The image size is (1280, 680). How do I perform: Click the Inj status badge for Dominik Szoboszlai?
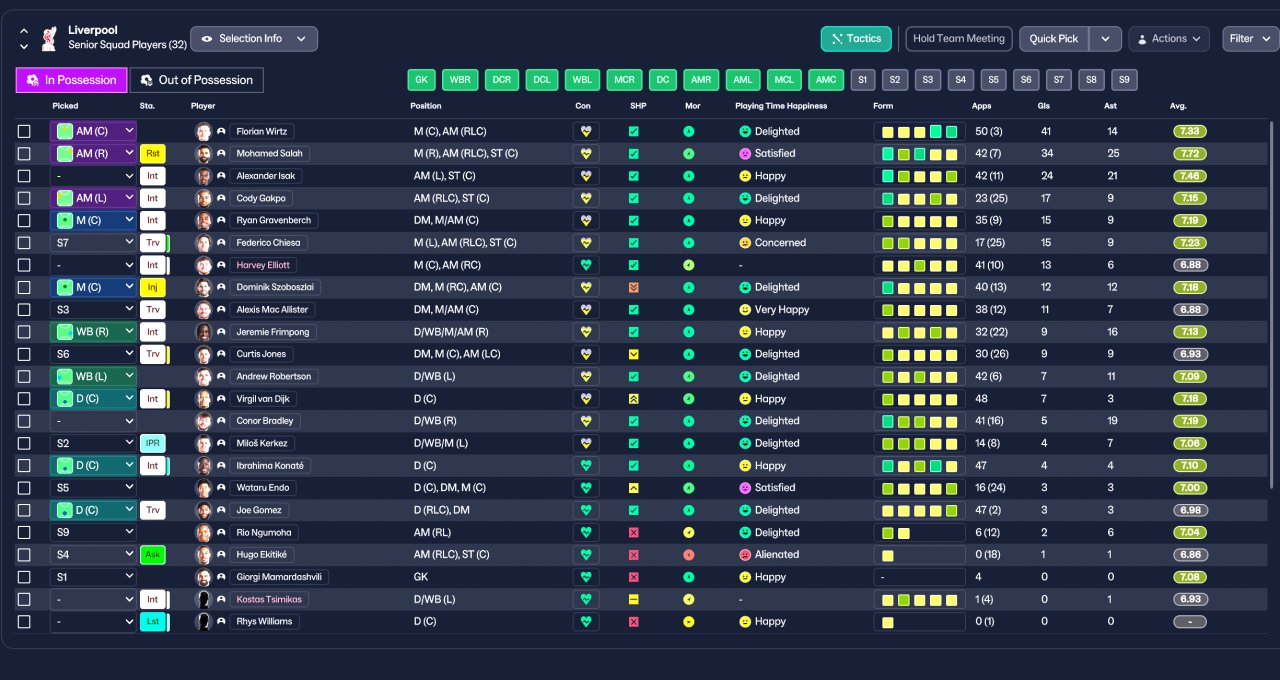pos(152,287)
